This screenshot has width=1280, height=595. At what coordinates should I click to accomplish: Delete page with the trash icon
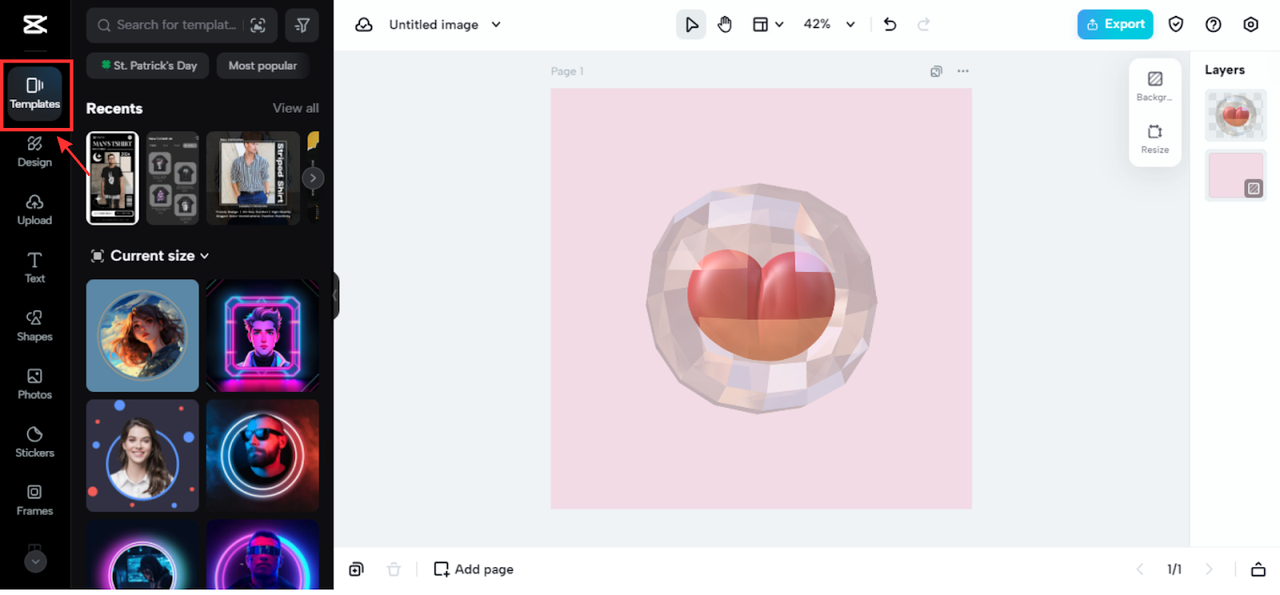(394, 569)
